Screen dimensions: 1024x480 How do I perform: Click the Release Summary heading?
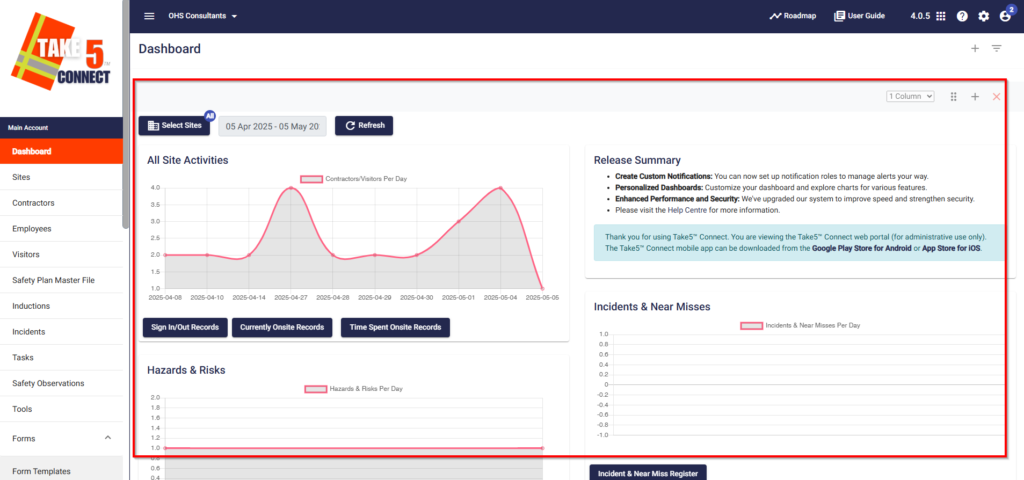pos(637,160)
